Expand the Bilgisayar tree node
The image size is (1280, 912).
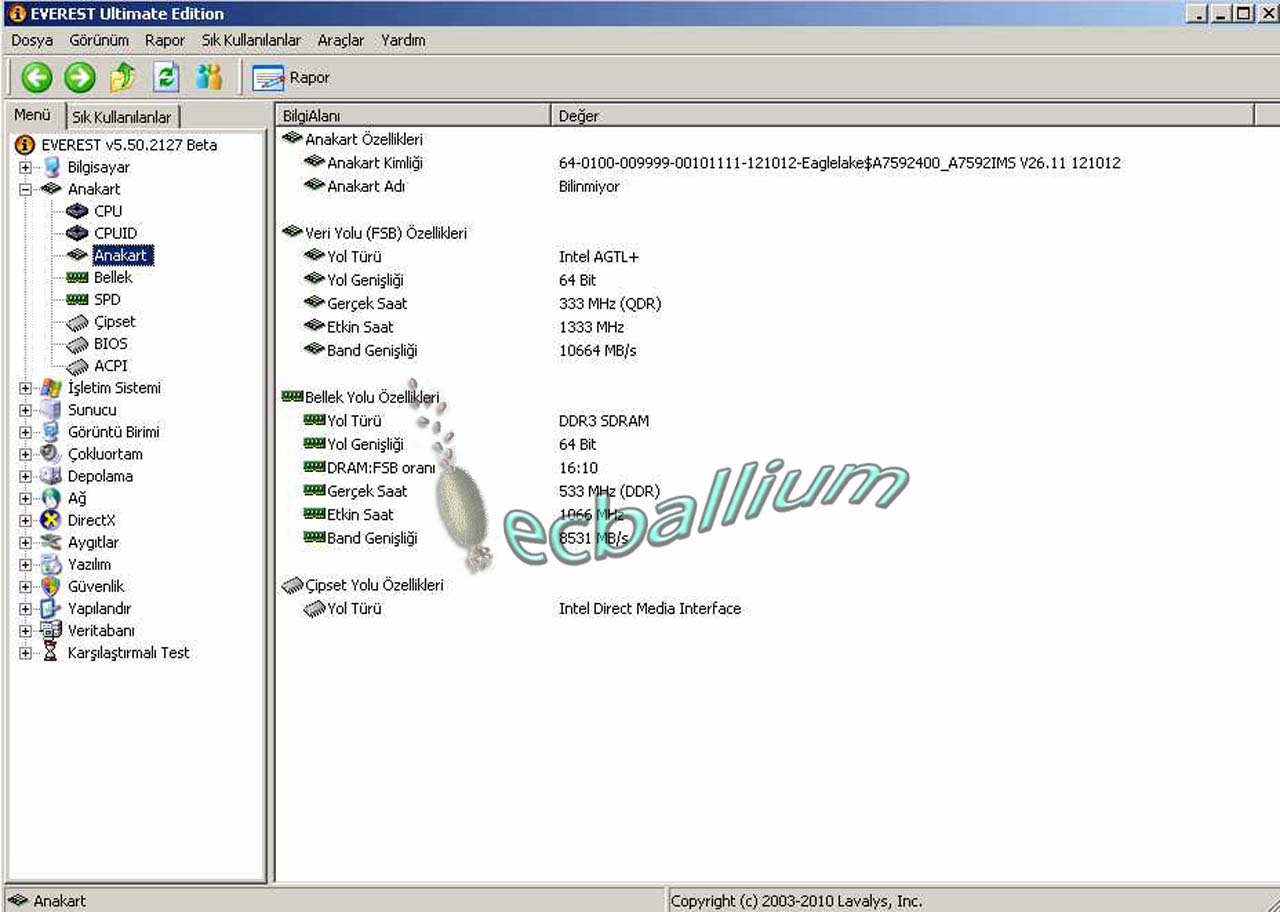[26, 167]
